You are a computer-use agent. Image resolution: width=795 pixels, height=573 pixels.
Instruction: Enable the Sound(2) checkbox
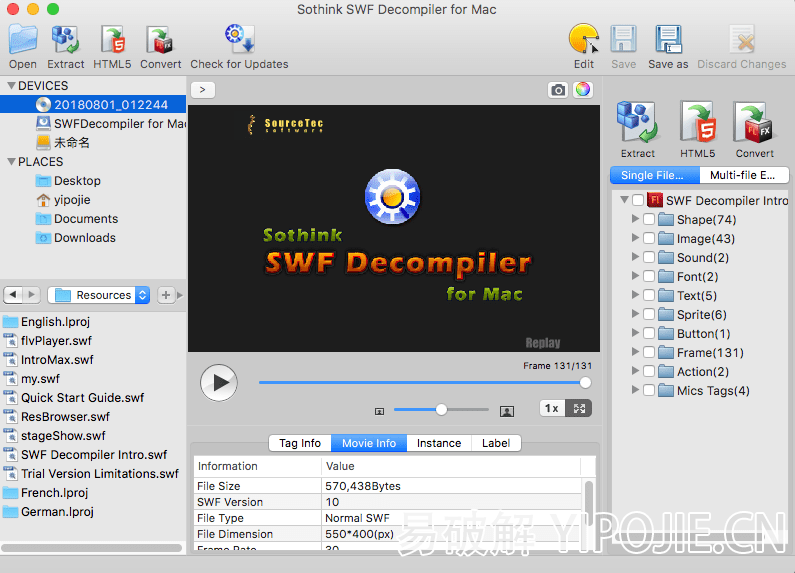[649, 258]
